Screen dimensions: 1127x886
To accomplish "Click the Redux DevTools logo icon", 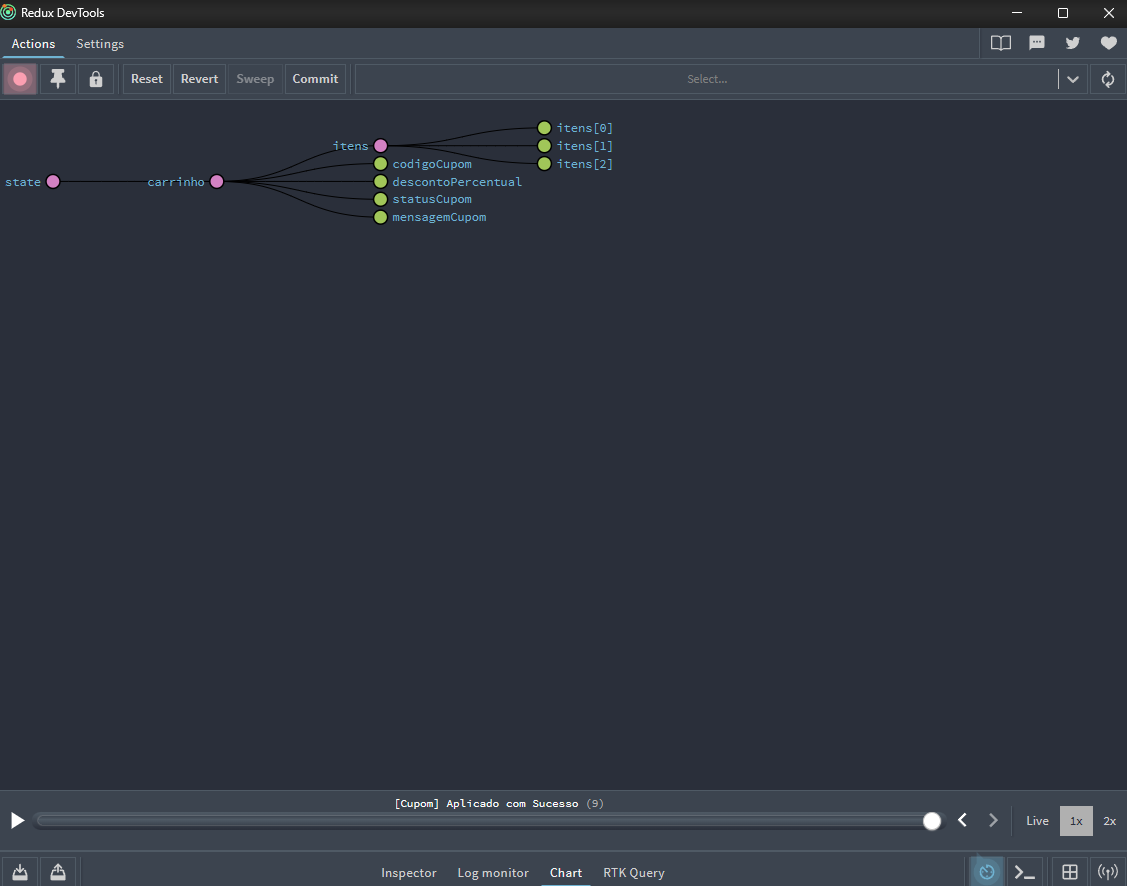I will 9,13.
